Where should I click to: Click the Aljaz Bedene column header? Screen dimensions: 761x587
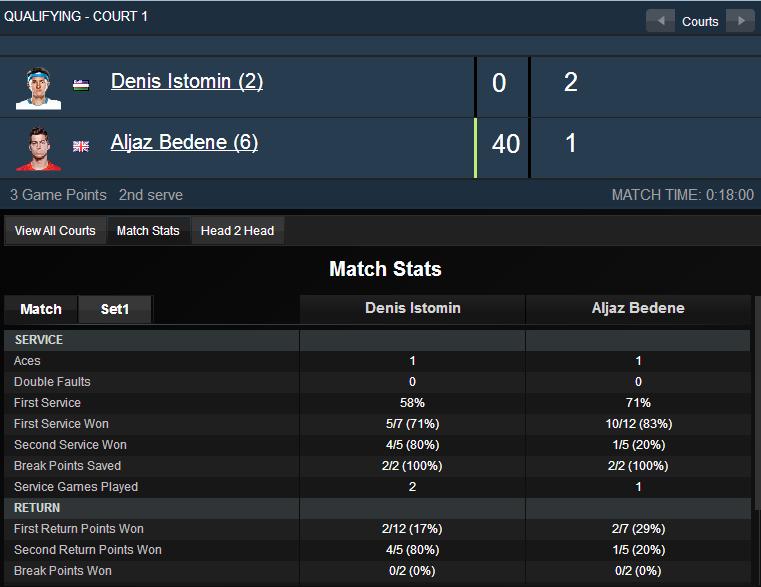(x=638, y=308)
